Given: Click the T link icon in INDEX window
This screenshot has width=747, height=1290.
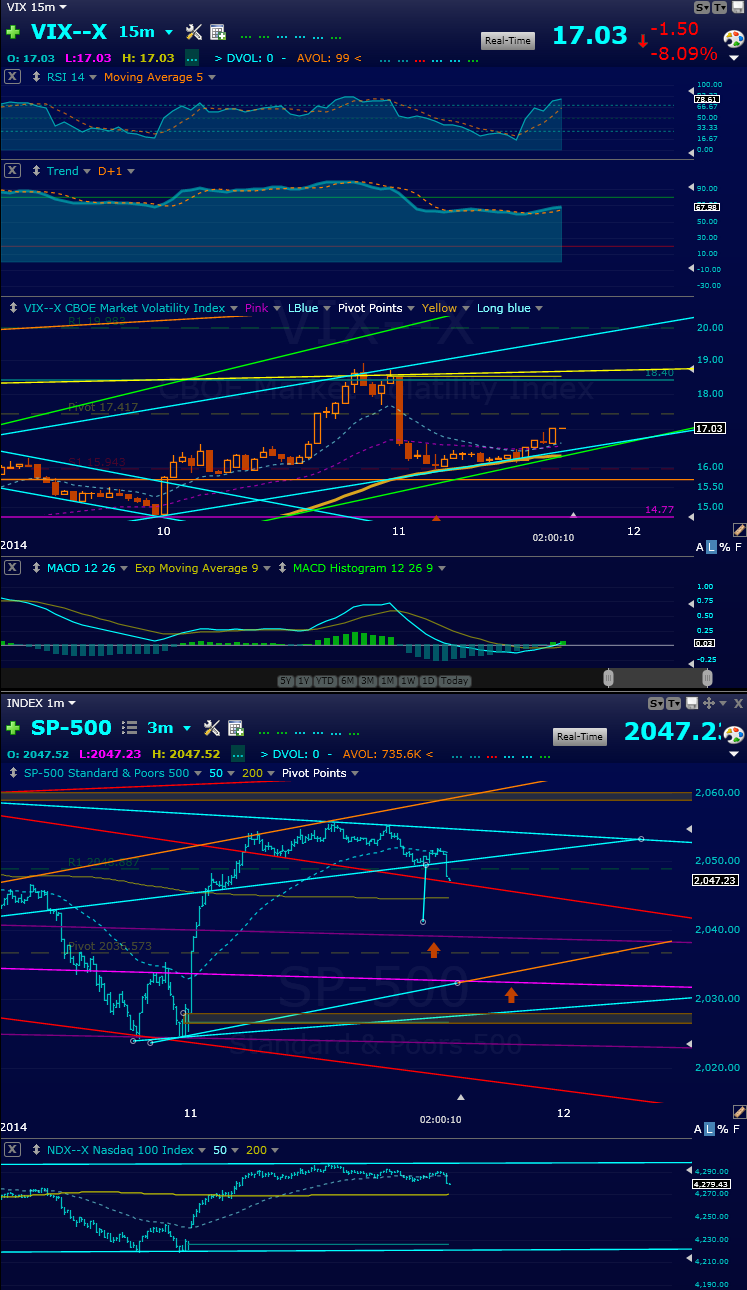Looking at the screenshot, I should 672,703.
